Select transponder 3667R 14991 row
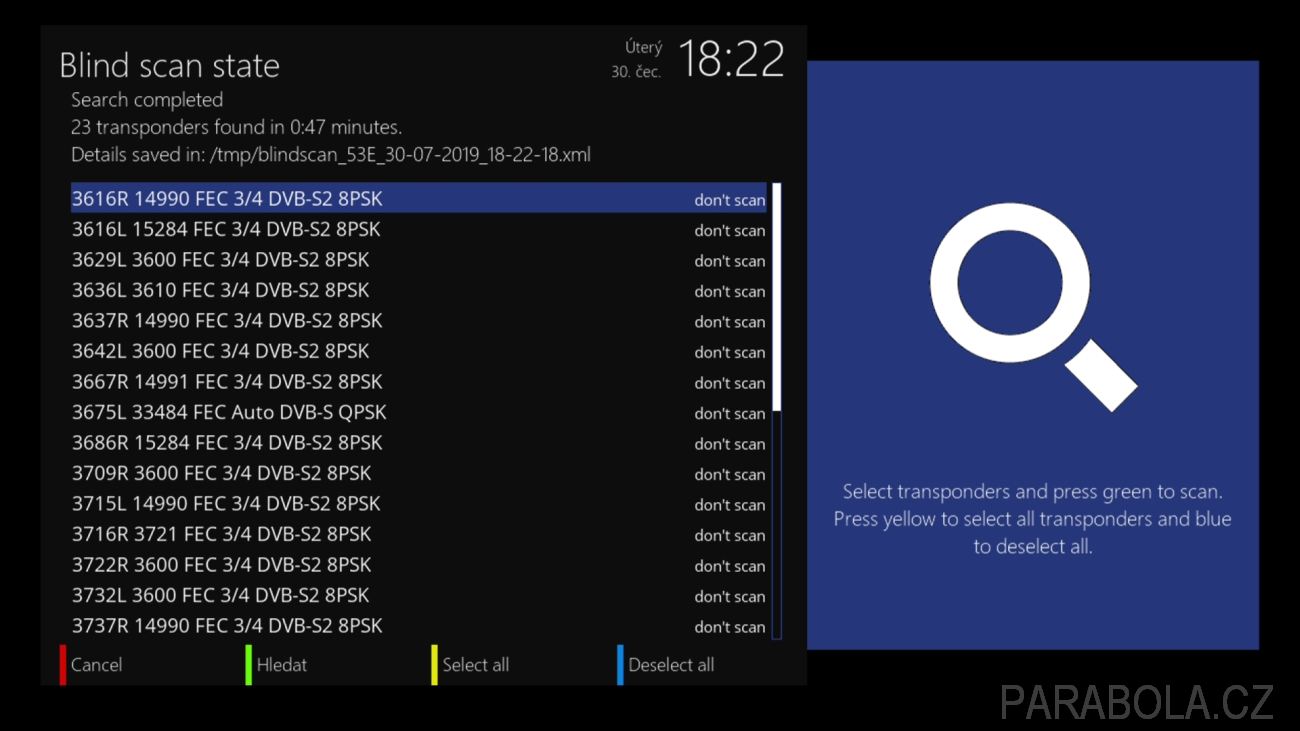 click(x=419, y=382)
